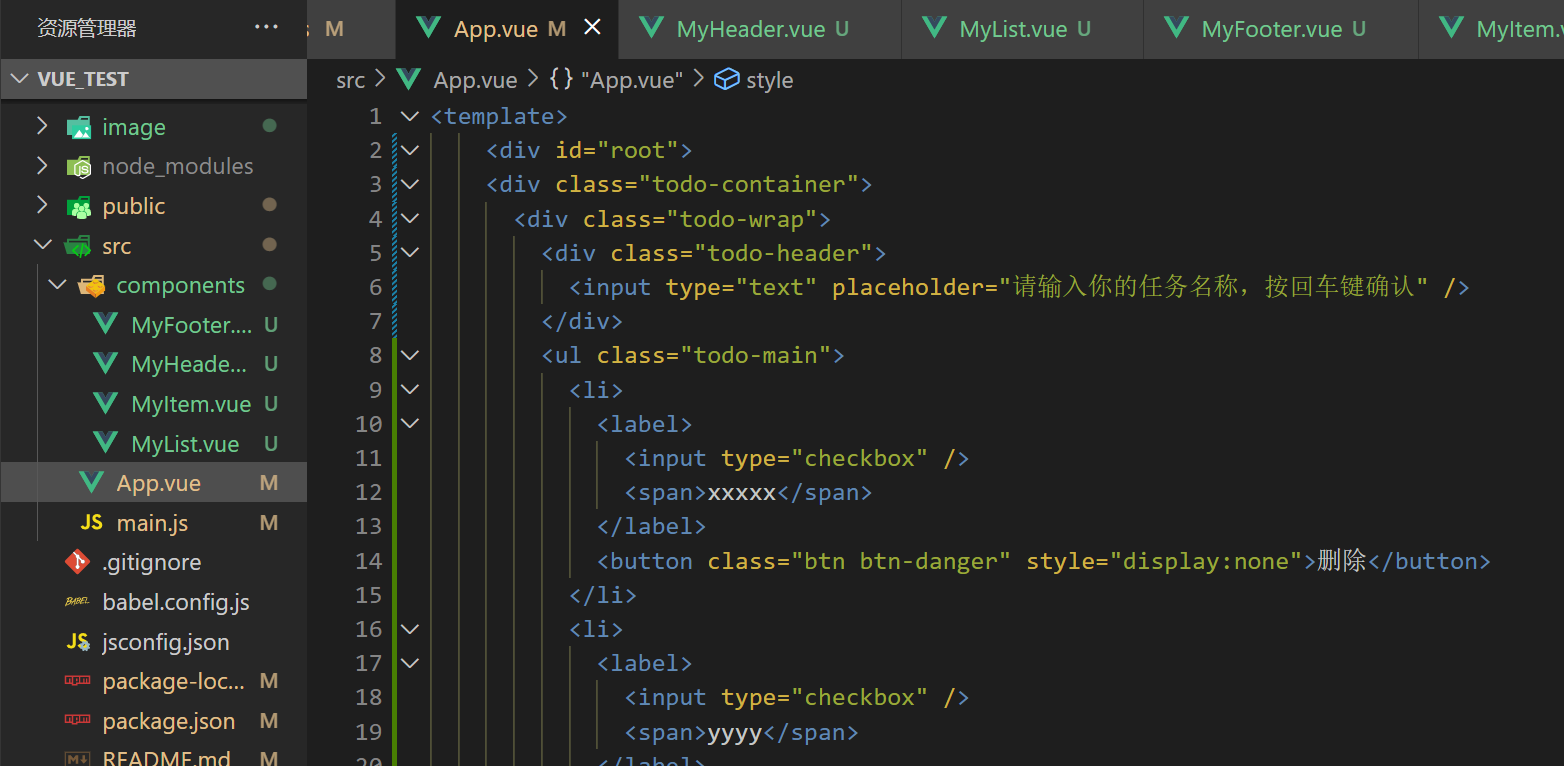
Task: Open the explorer more actions ellipsis
Action: pyautogui.click(x=267, y=27)
